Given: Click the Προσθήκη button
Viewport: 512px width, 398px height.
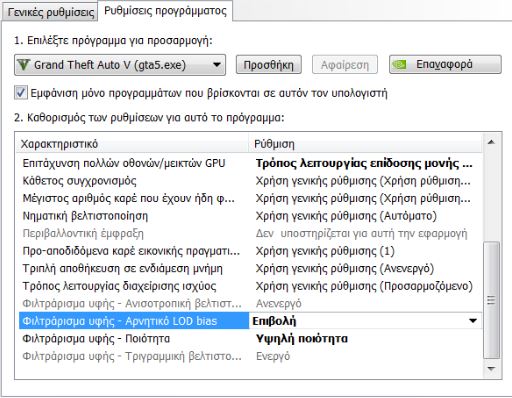Looking at the screenshot, I should (269, 65).
